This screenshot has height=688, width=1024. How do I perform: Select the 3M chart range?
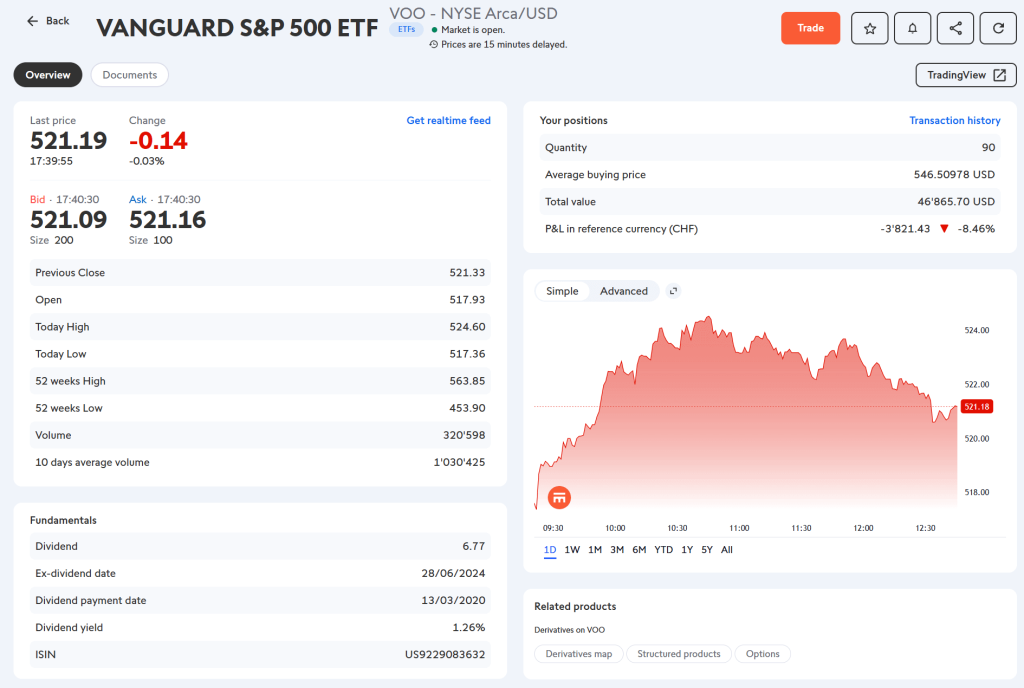pos(617,550)
